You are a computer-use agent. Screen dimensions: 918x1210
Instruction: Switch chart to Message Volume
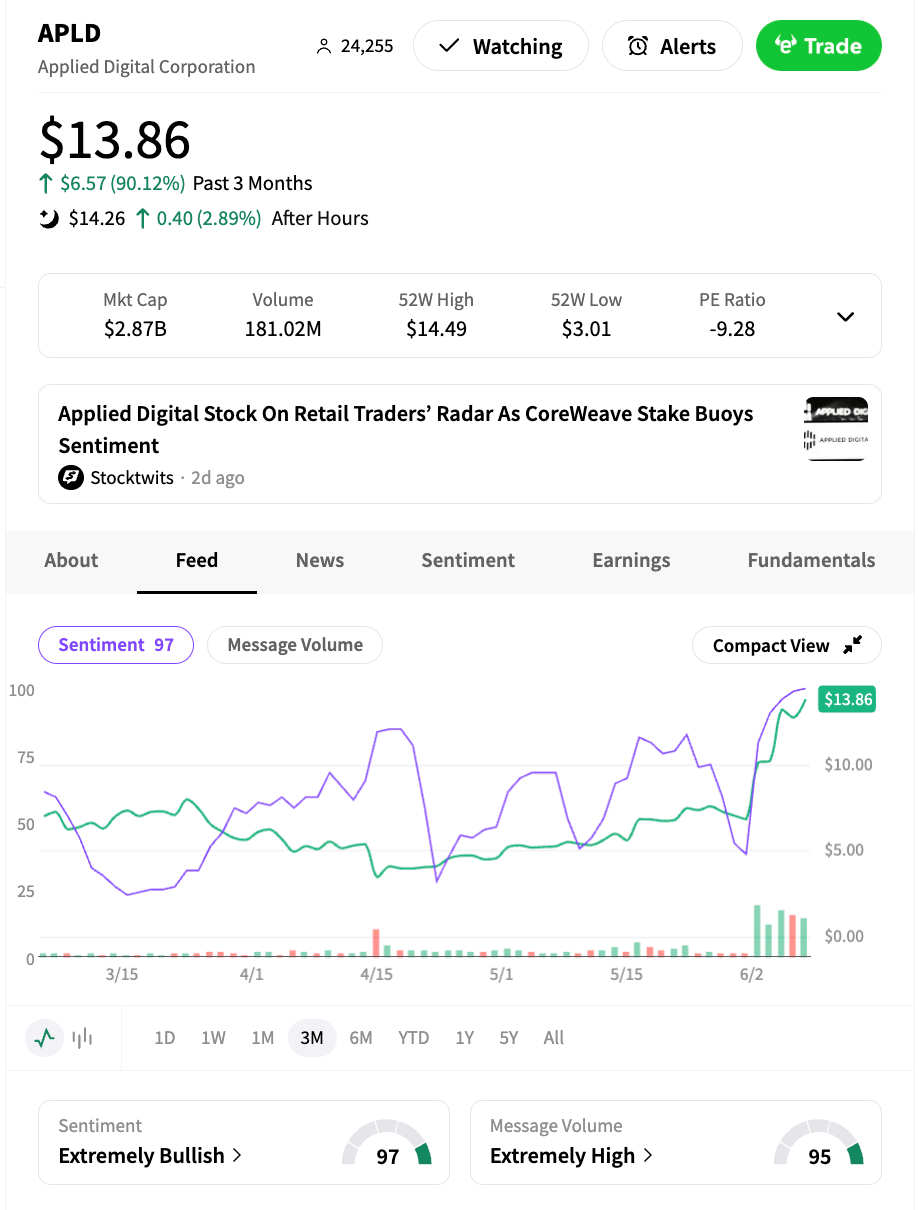295,645
